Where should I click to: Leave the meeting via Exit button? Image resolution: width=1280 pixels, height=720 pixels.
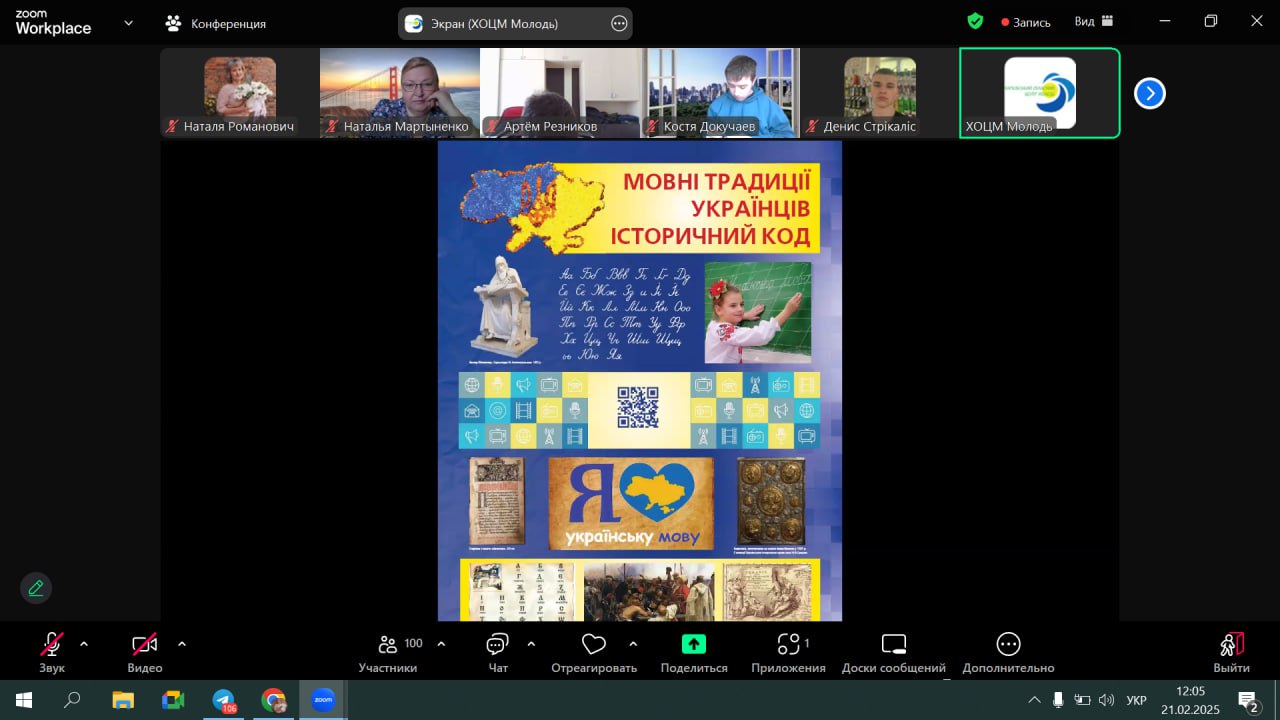1231,652
